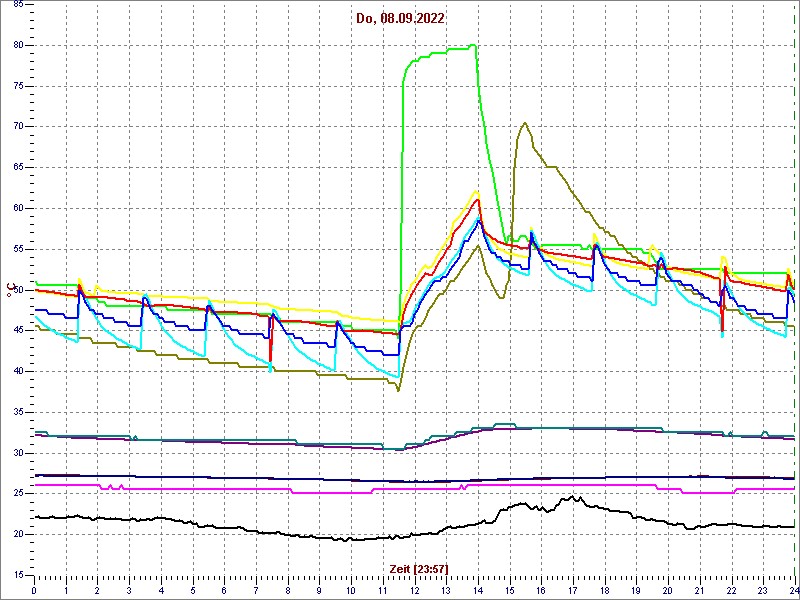This screenshot has height=600, width=800.
Task: Click hour "12" on the time axis
Action: pyautogui.click(x=414, y=590)
